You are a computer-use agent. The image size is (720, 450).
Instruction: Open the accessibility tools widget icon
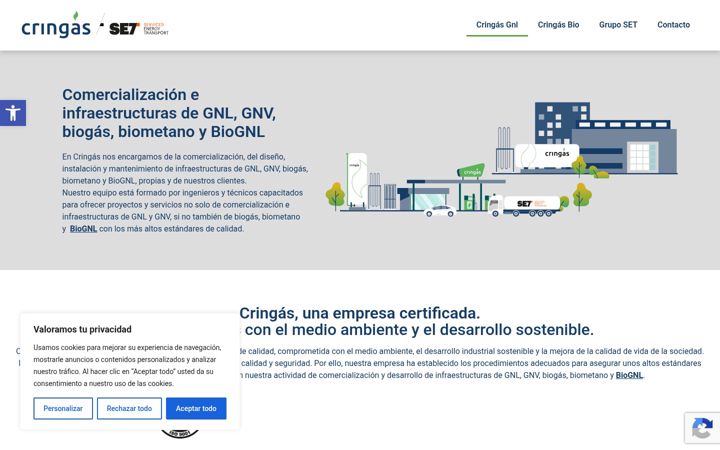[x=13, y=113]
